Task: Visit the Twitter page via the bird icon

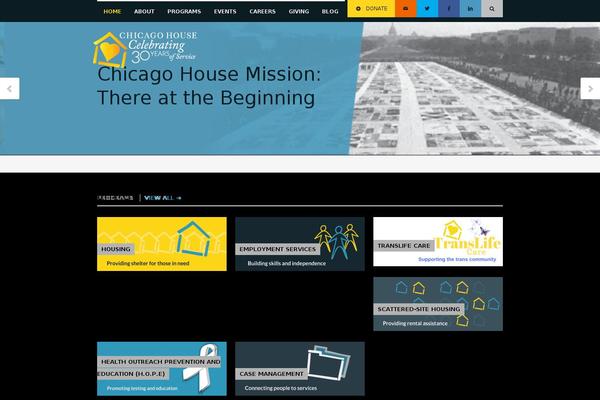Action: [x=427, y=8]
